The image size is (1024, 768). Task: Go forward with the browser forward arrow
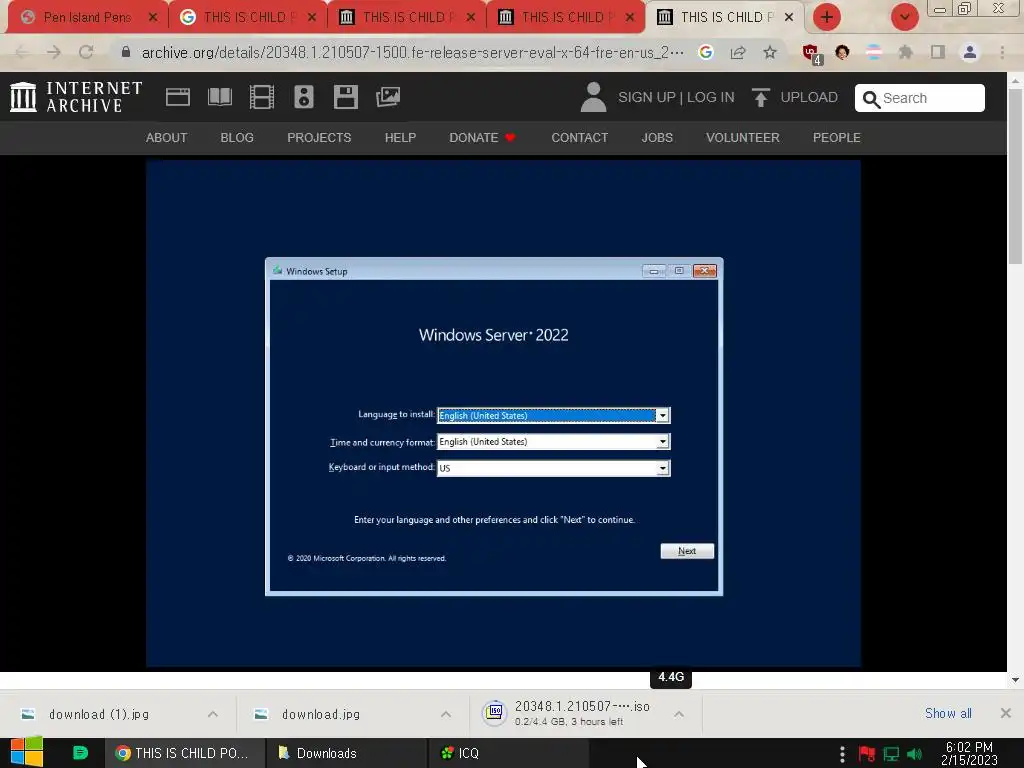[x=54, y=52]
